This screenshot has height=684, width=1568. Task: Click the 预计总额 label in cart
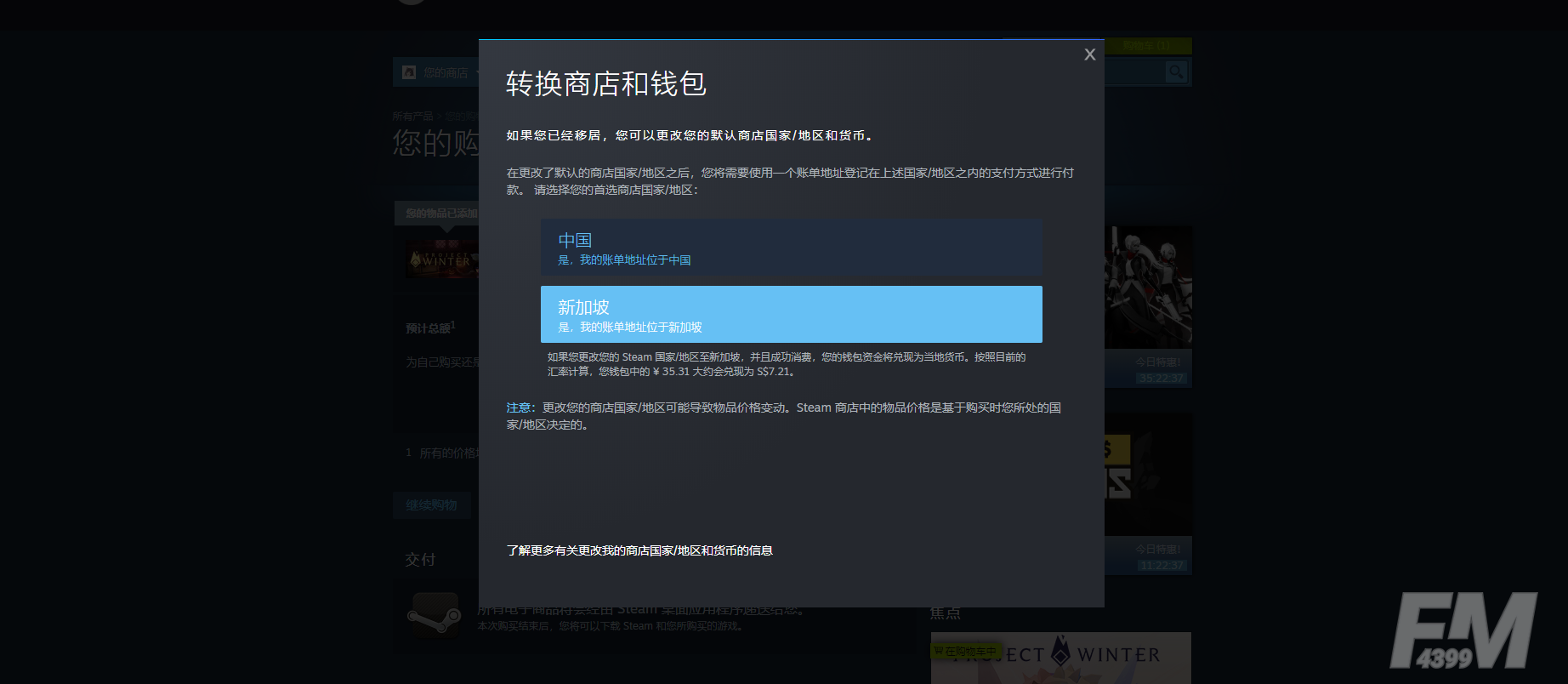pyautogui.click(x=429, y=328)
